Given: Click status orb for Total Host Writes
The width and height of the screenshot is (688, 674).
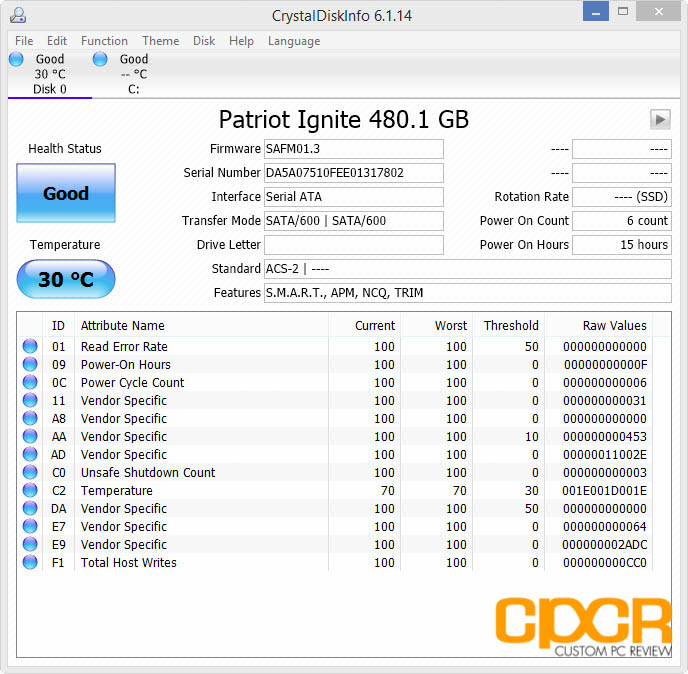Looking at the screenshot, I should pos(30,562).
